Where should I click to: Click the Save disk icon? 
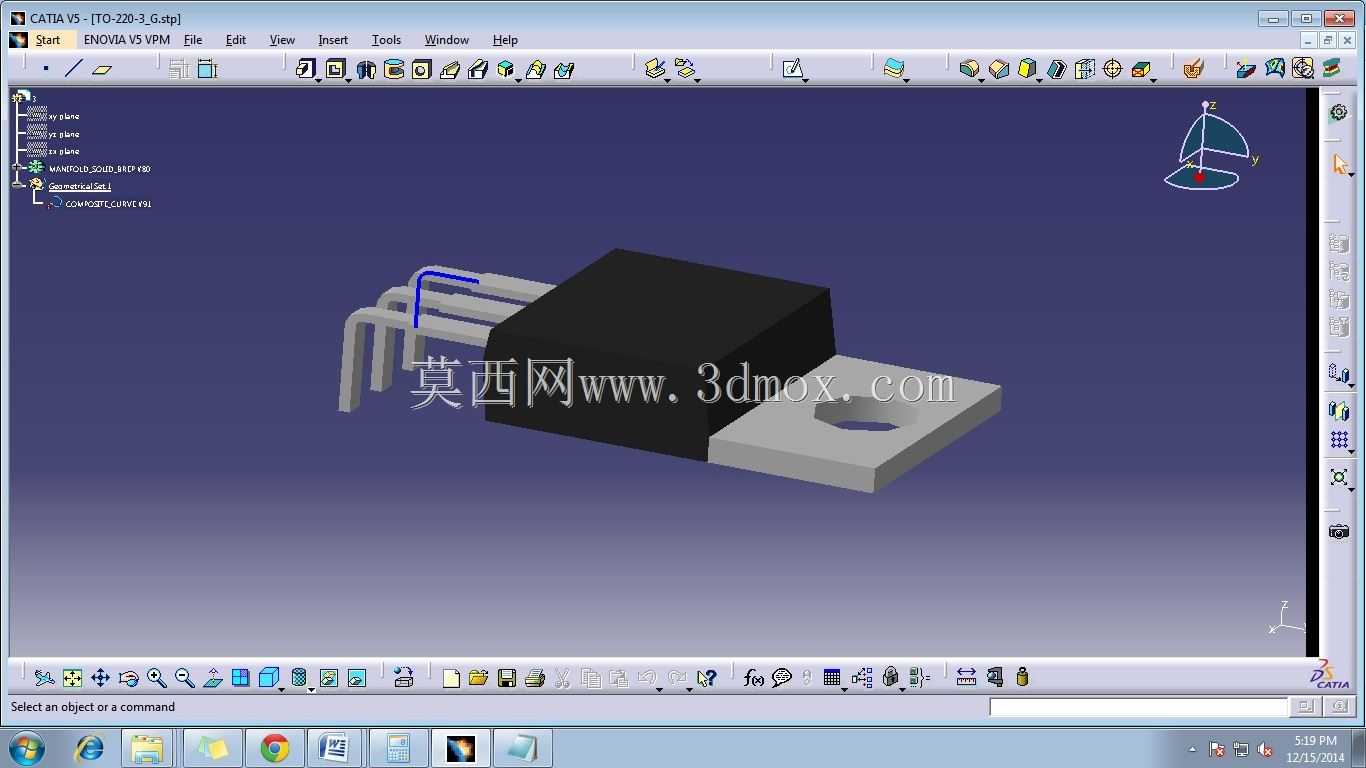pyautogui.click(x=507, y=678)
